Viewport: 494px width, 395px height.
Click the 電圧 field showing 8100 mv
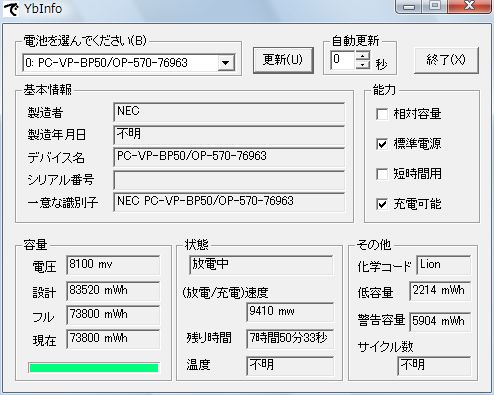coord(113,265)
